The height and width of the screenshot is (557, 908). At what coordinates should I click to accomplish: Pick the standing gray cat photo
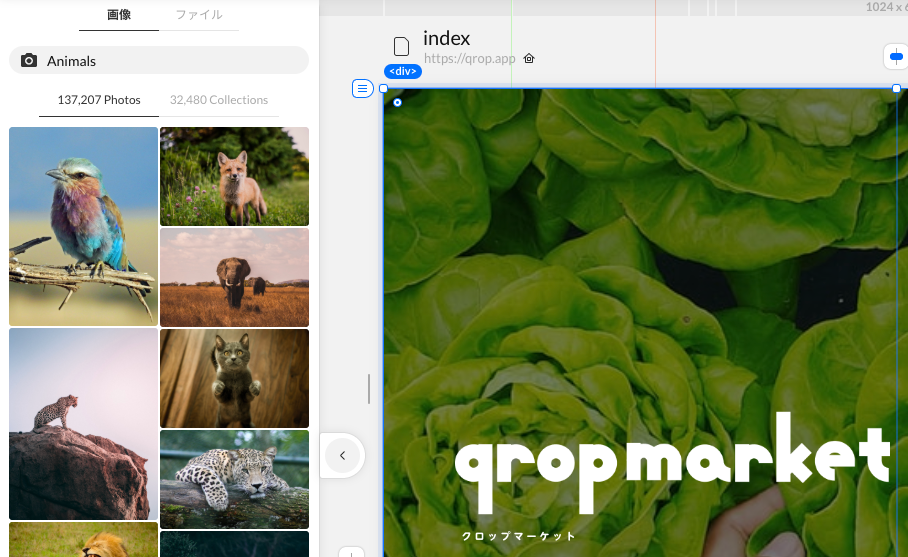click(x=235, y=378)
